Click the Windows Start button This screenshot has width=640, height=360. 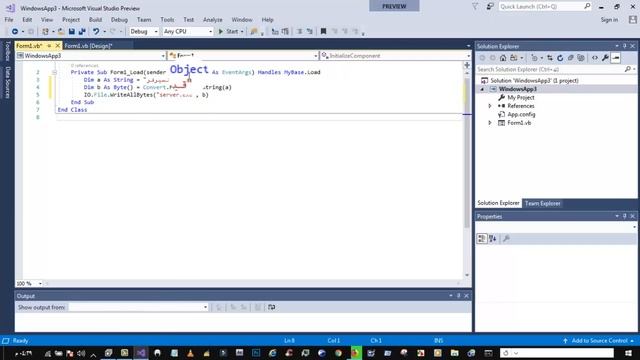pos(628,353)
